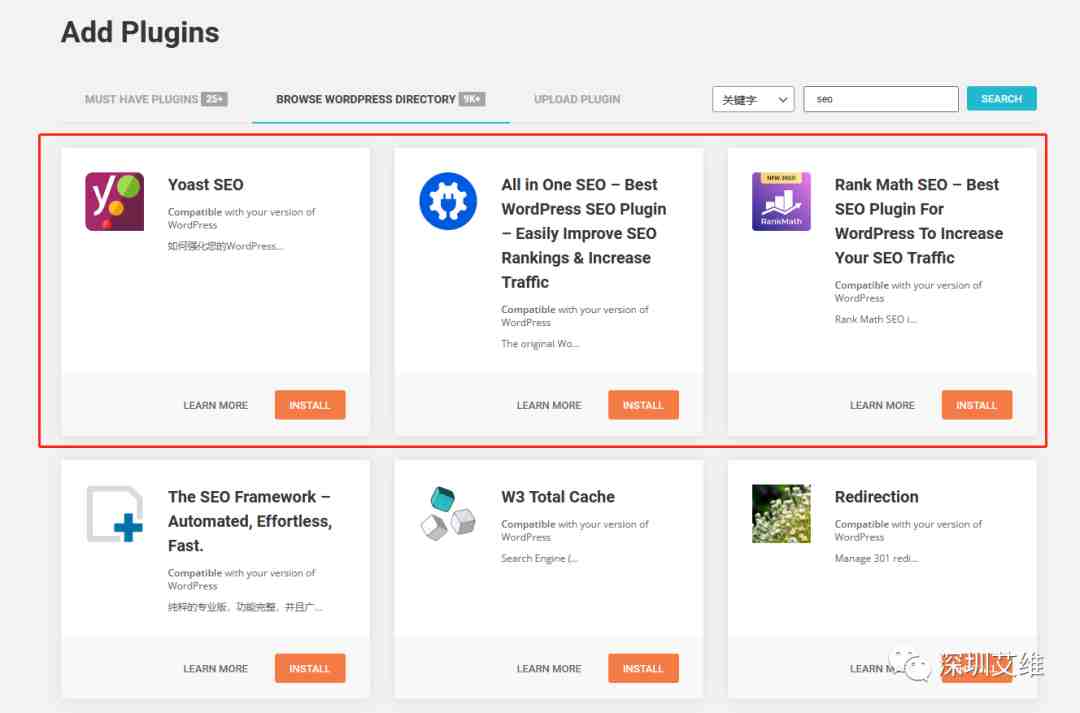Click the All in One SEO gear icon
The width and height of the screenshot is (1080, 713).
click(448, 201)
